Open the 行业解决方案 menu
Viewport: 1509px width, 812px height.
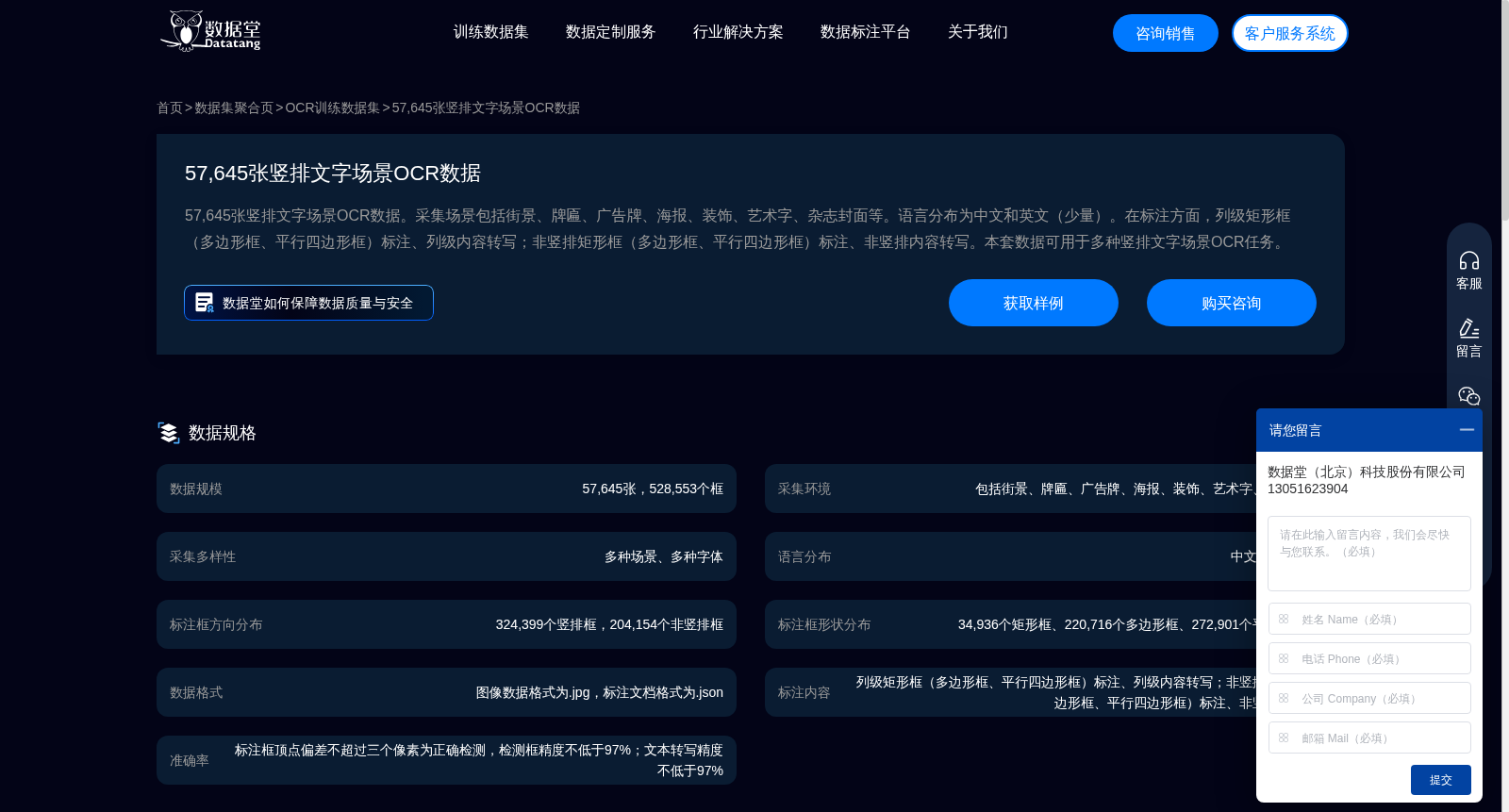[x=738, y=32]
